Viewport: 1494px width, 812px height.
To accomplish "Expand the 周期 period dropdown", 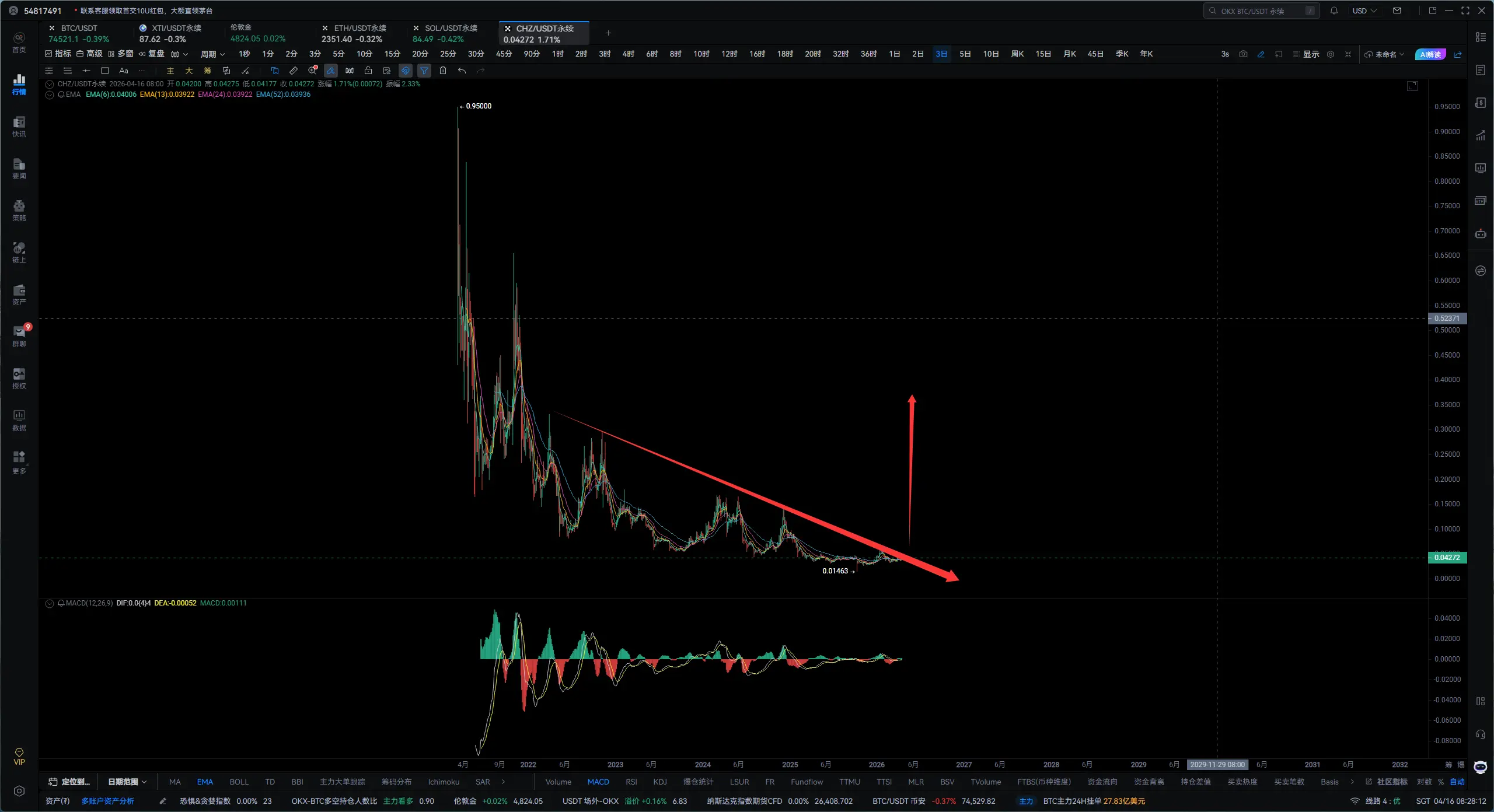I will [x=212, y=54].
